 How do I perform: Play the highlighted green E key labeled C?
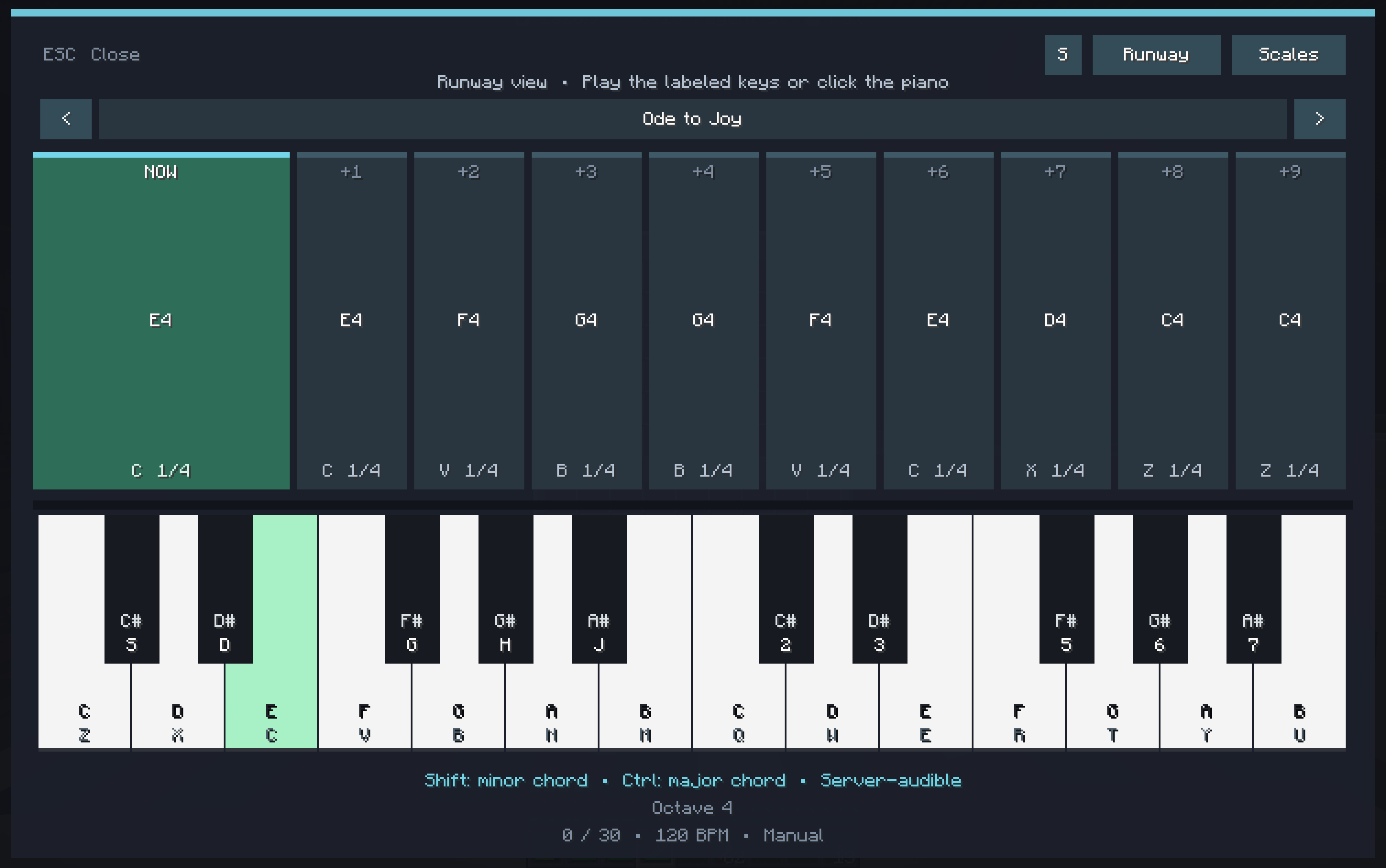tap(272, 706)
